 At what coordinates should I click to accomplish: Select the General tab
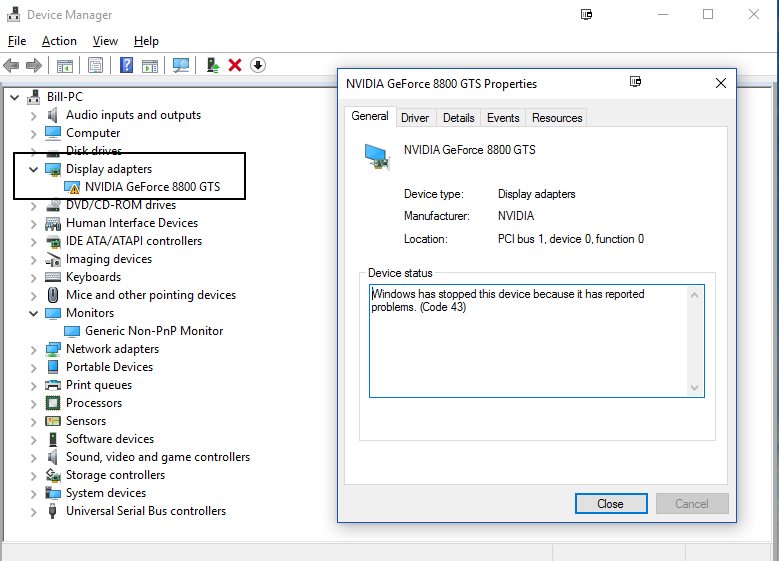pos(370,116)
